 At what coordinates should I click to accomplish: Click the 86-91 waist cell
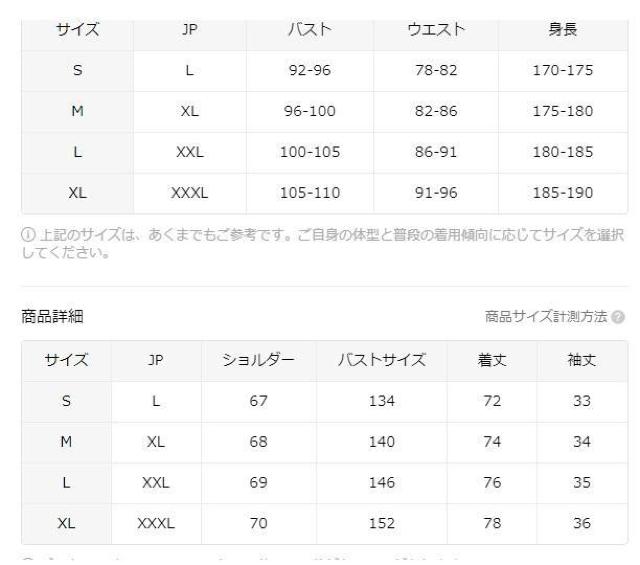pos(433,153)
